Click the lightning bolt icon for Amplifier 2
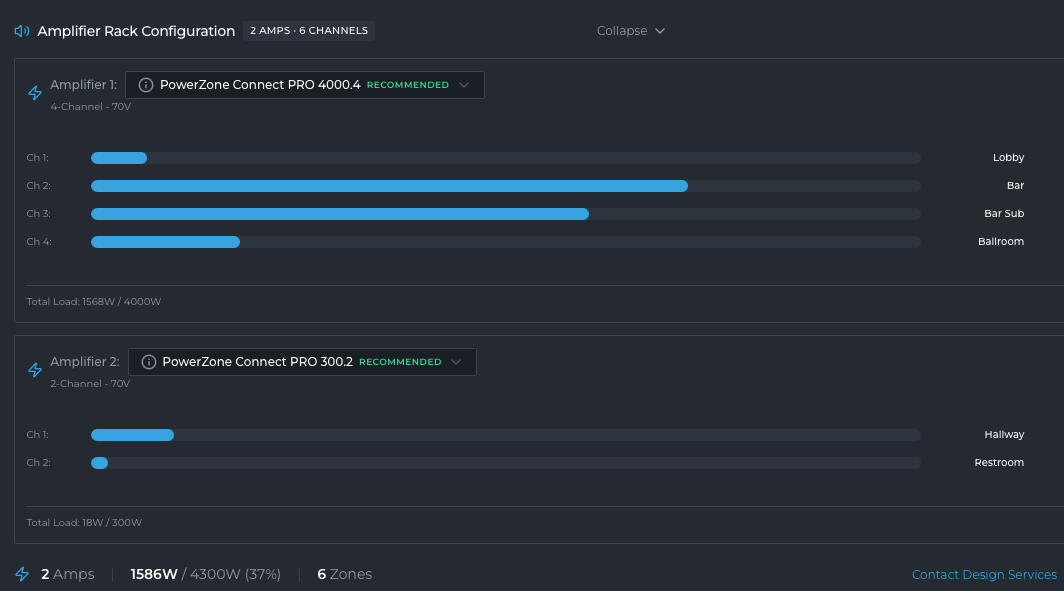Viewport: 1064px width, 591px height. [35, 370]
